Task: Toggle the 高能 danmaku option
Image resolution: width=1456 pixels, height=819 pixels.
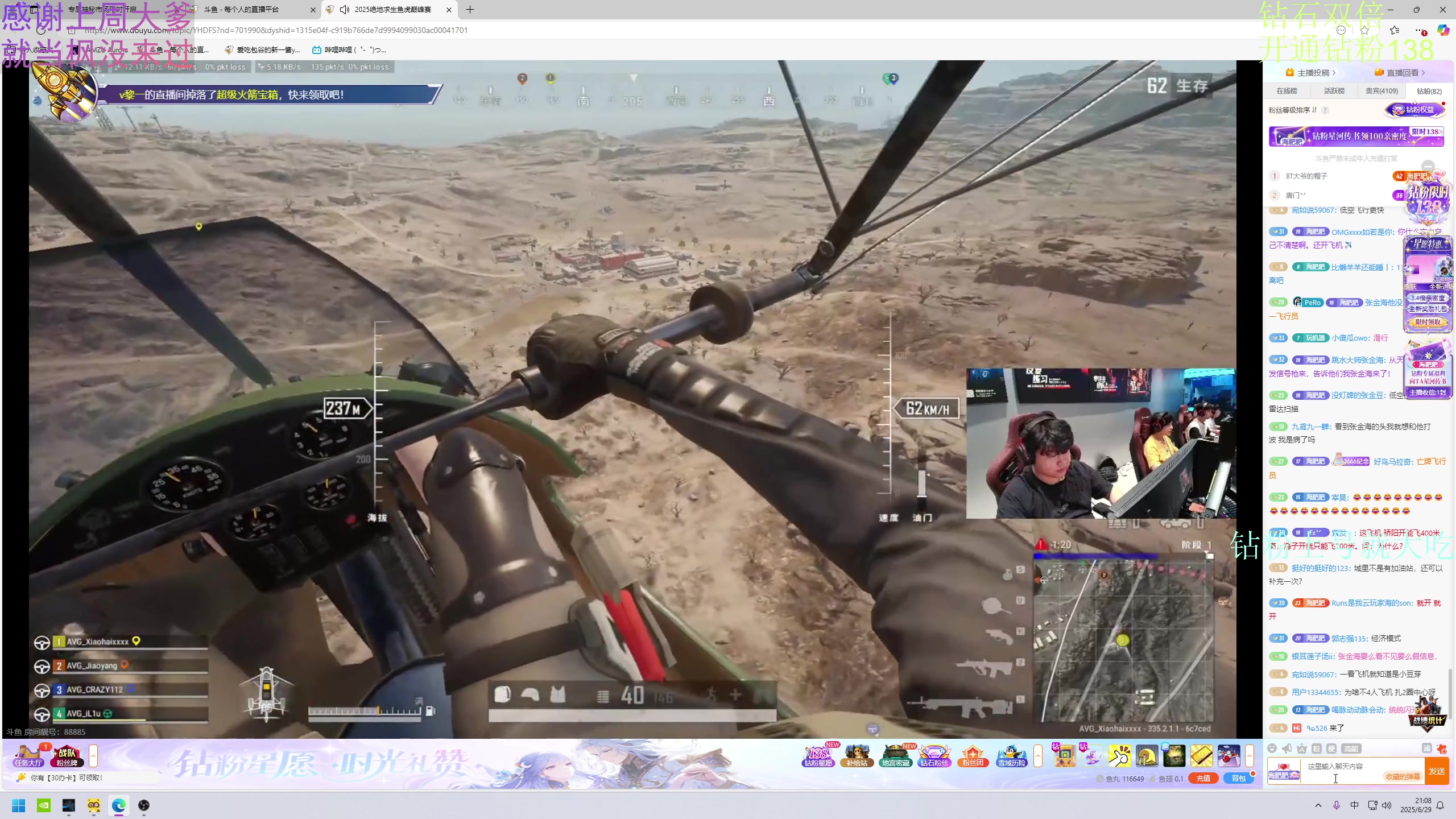Action: (1351, 748)
